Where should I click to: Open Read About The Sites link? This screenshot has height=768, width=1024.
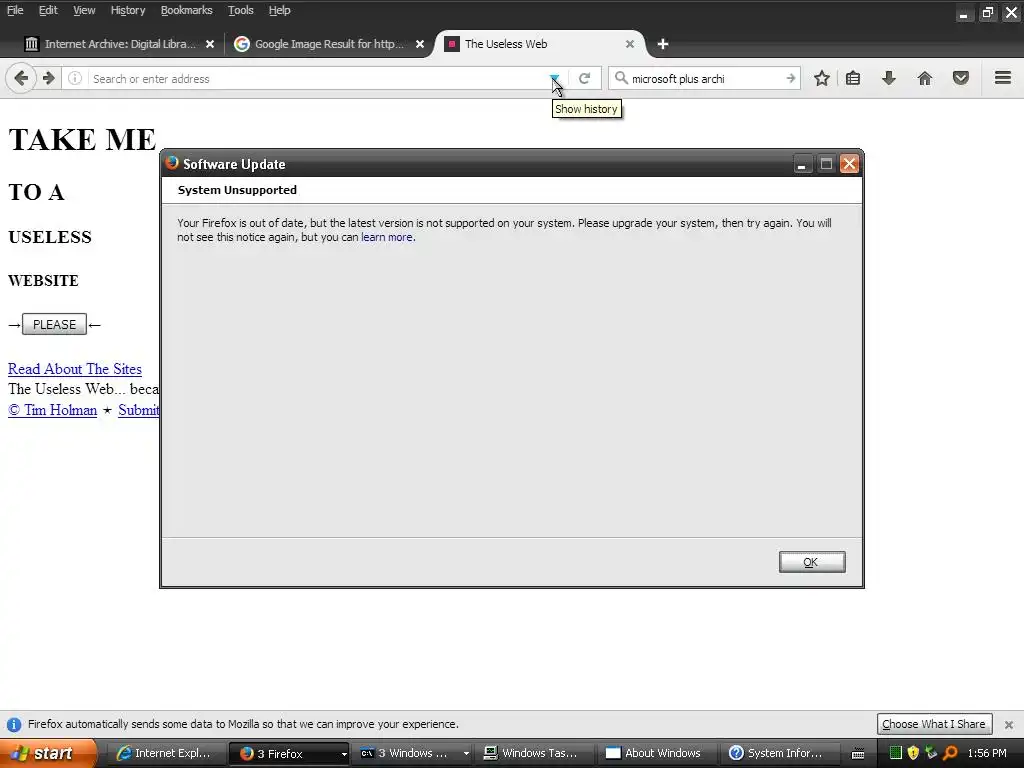(74, 369)
